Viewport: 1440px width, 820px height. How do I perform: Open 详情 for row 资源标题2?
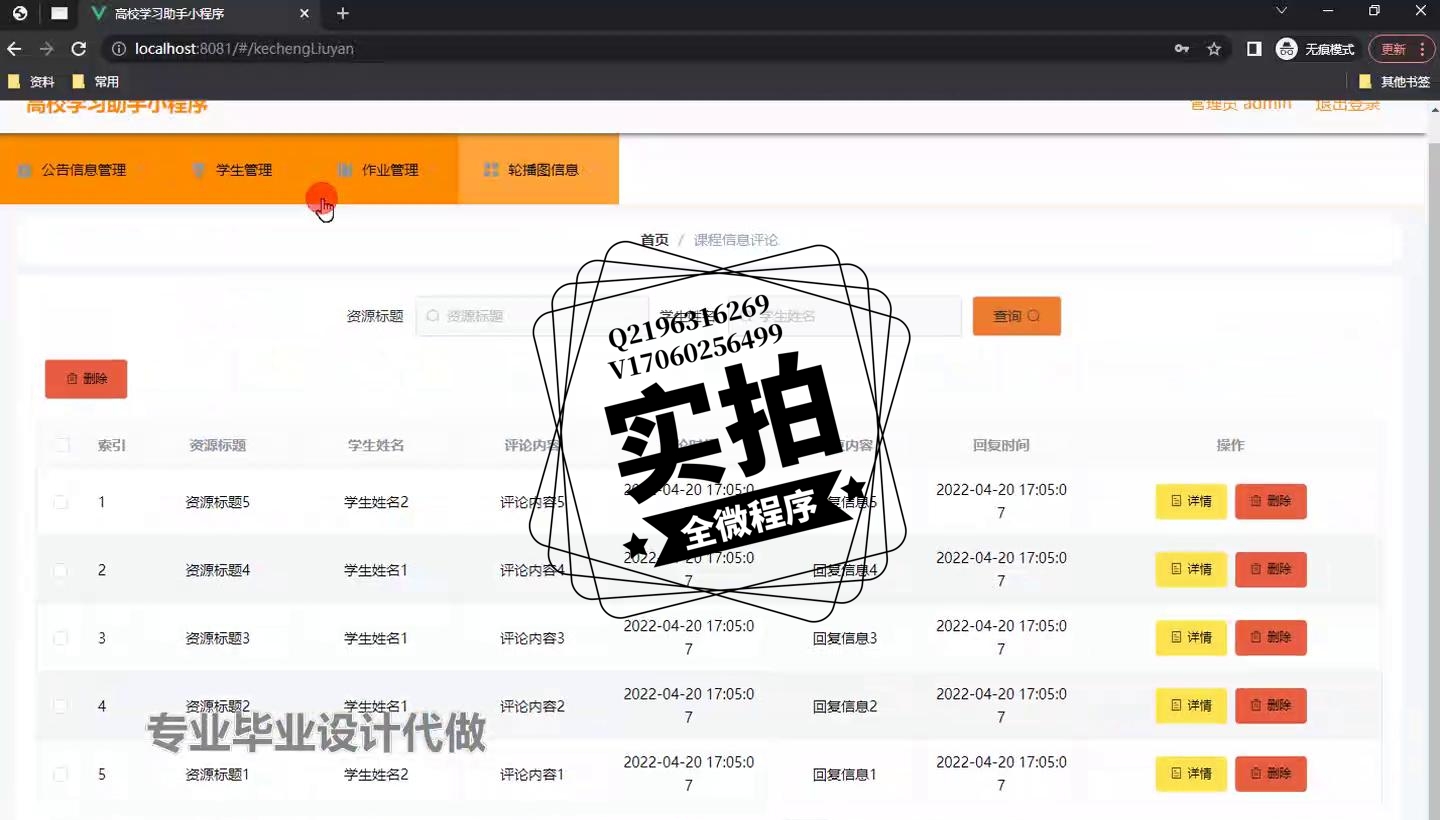pyautogui.click(x=1191, y=706)
